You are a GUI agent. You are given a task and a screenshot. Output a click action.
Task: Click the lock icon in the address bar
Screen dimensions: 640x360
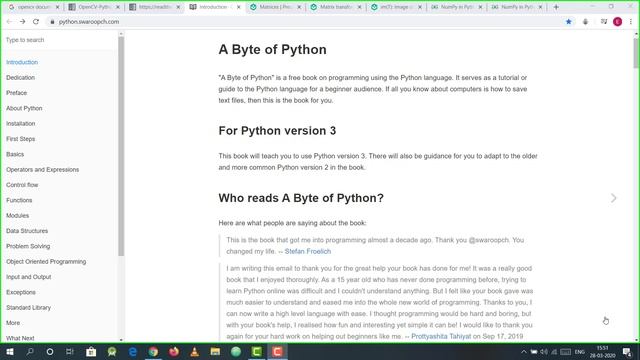tap(52, 22)
